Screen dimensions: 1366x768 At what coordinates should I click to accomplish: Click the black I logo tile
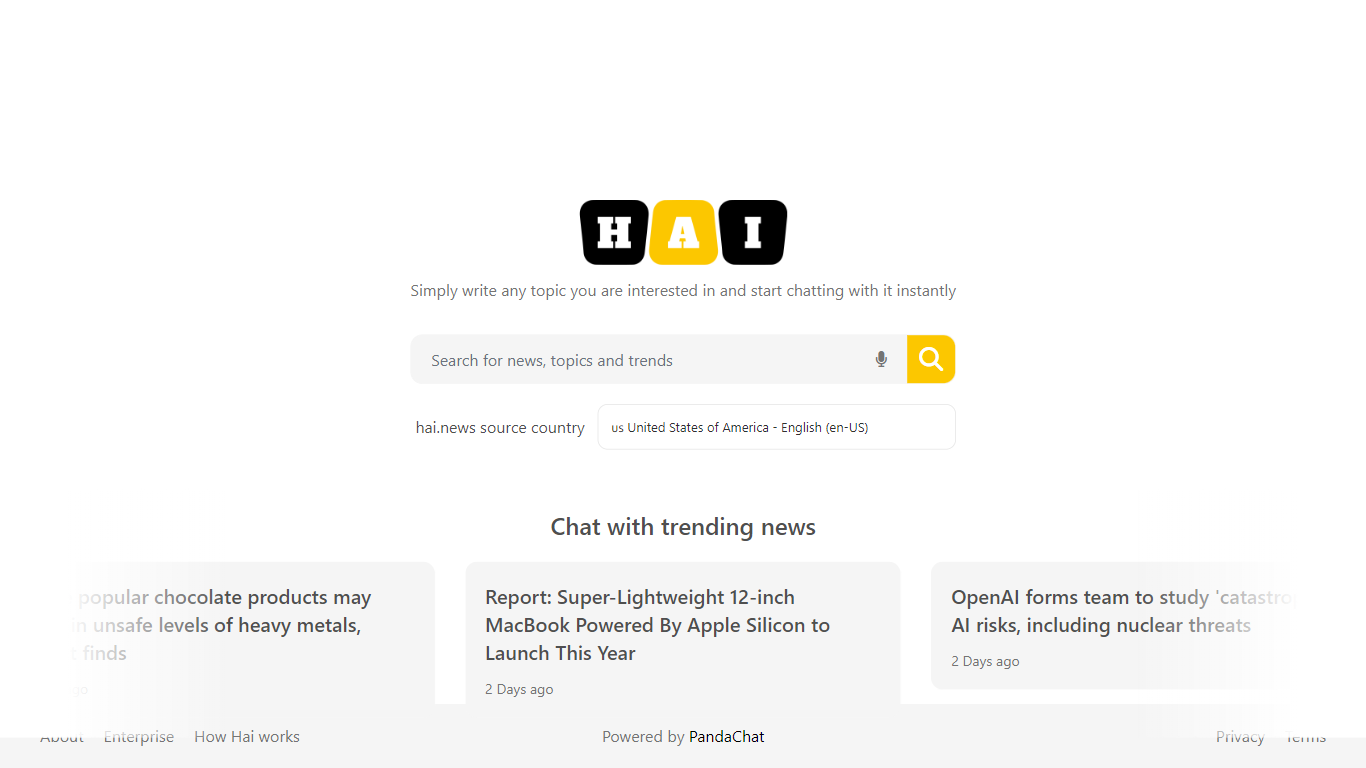point(753,233)
